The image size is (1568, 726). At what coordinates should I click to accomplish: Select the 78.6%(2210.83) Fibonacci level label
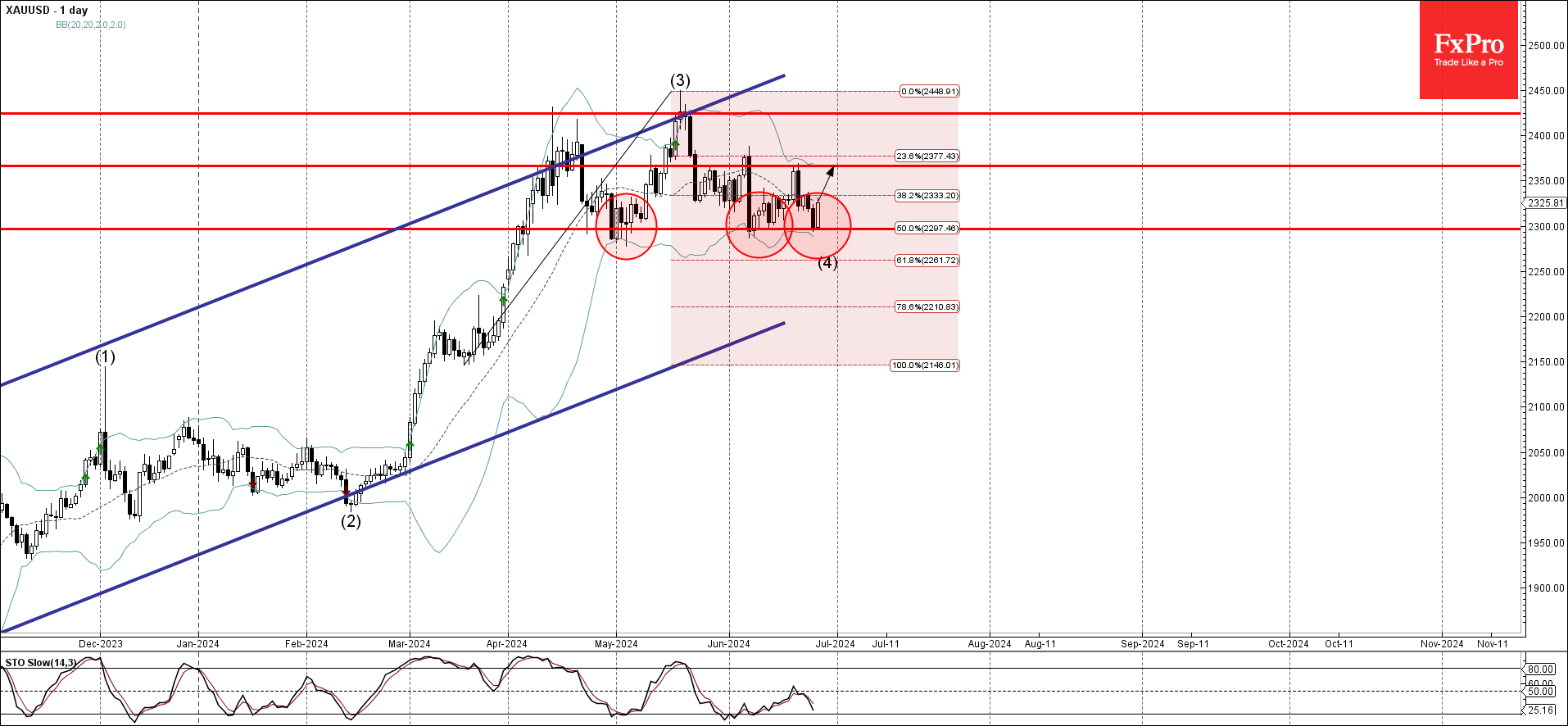point(927,307)
